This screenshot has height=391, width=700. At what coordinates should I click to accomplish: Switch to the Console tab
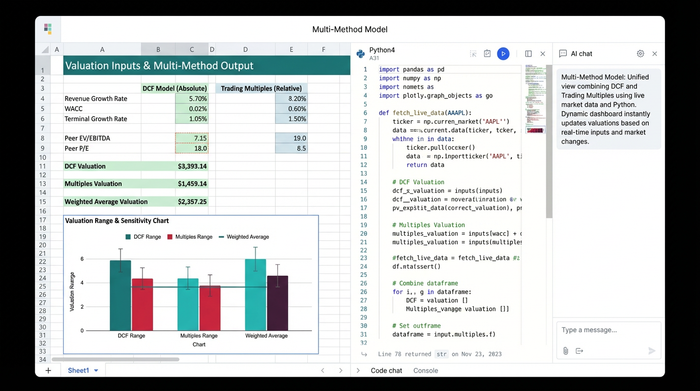[425, 370]
